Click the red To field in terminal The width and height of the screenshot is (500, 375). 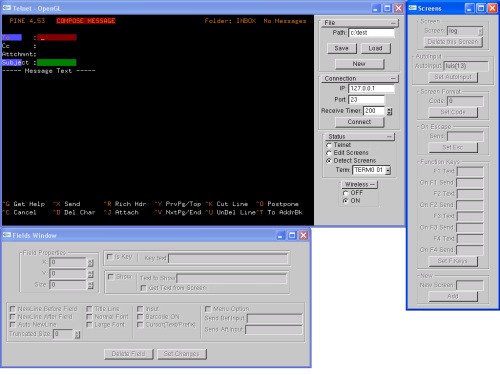pyautogui.click(x=57, y=37)
